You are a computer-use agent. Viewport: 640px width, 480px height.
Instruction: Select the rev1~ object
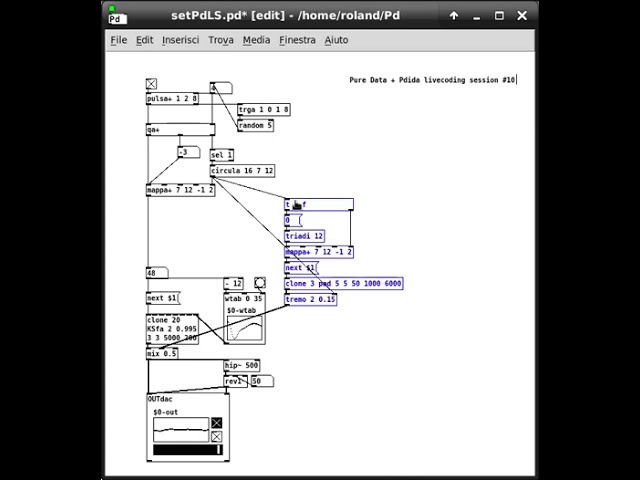236,382
